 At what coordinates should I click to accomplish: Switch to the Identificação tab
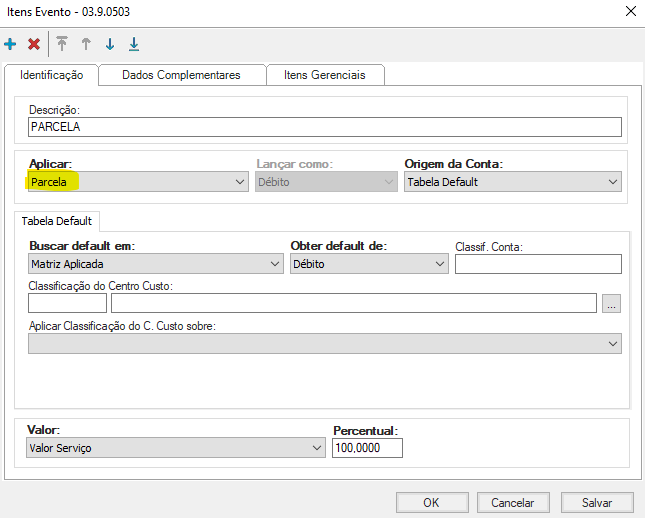(51, 75)
